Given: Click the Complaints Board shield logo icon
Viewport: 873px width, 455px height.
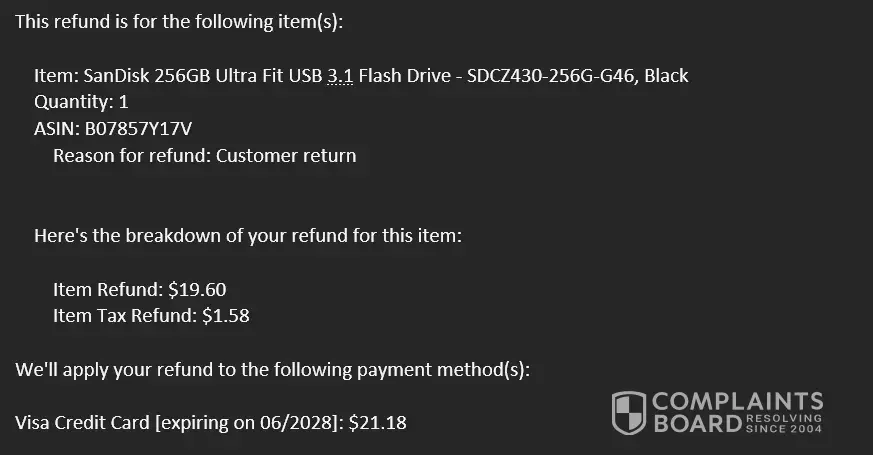Looking at the screenshot, I should [629, 413].
